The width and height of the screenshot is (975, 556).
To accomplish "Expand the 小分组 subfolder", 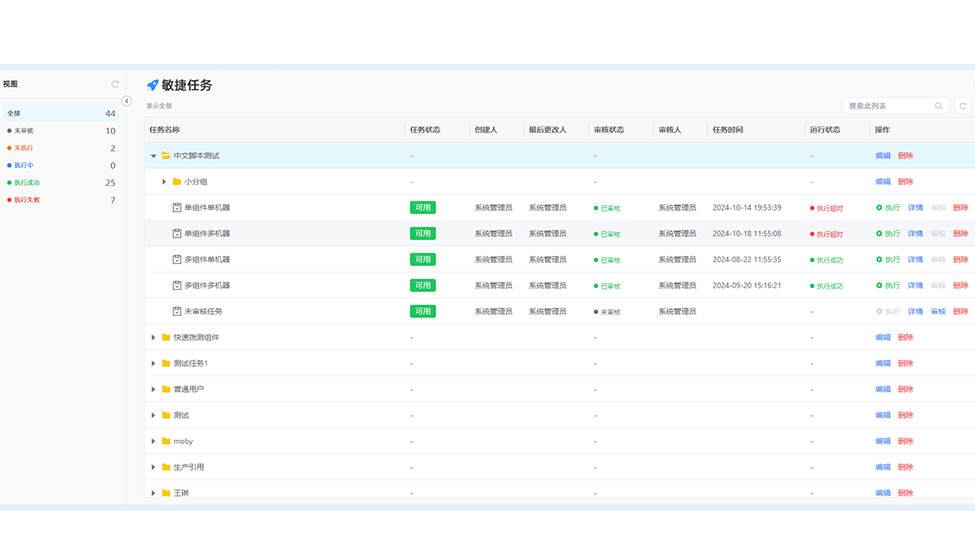I will click(x=164, y=182).
